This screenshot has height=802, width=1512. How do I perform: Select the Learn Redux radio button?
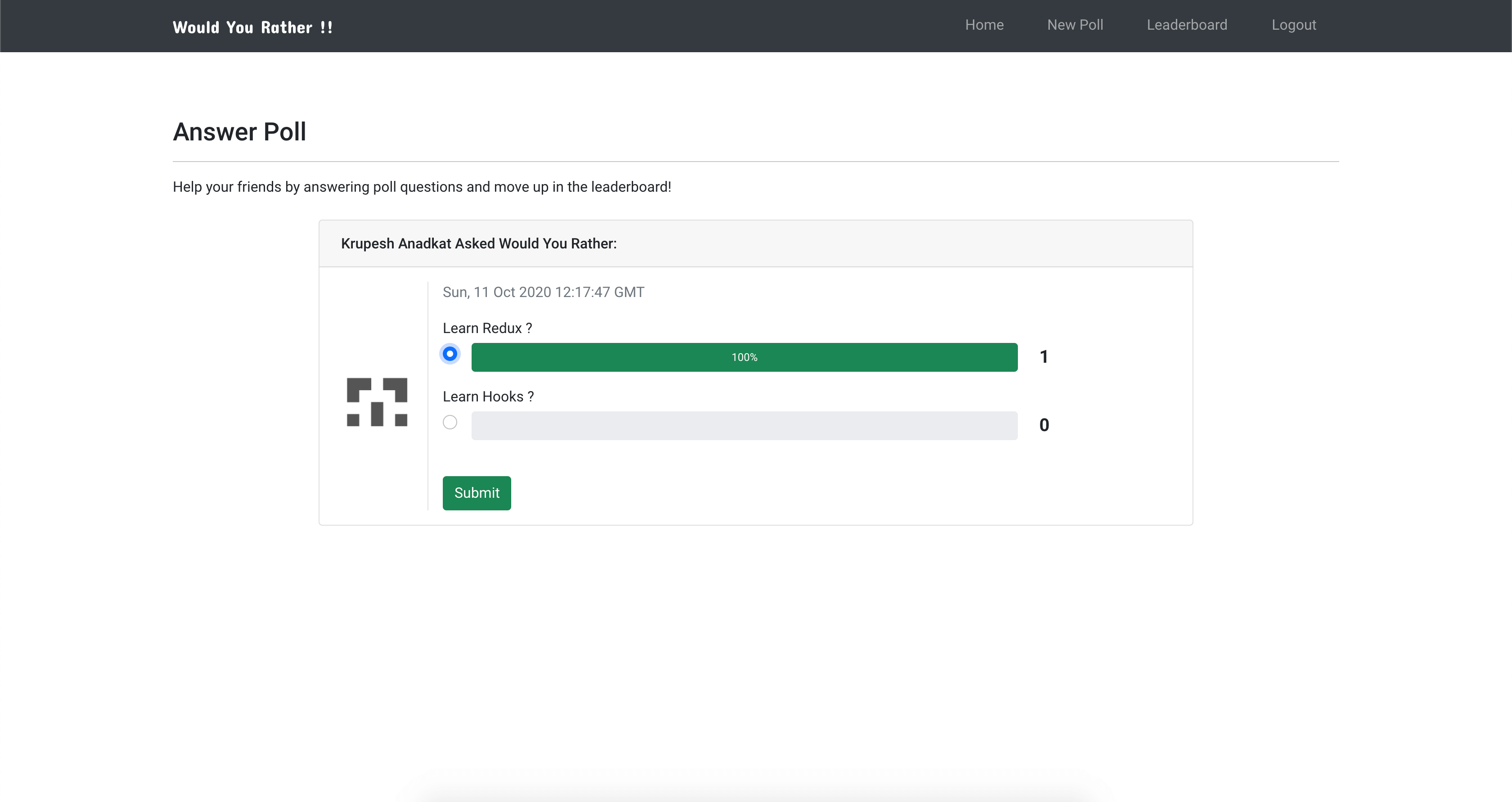[450, 354]
